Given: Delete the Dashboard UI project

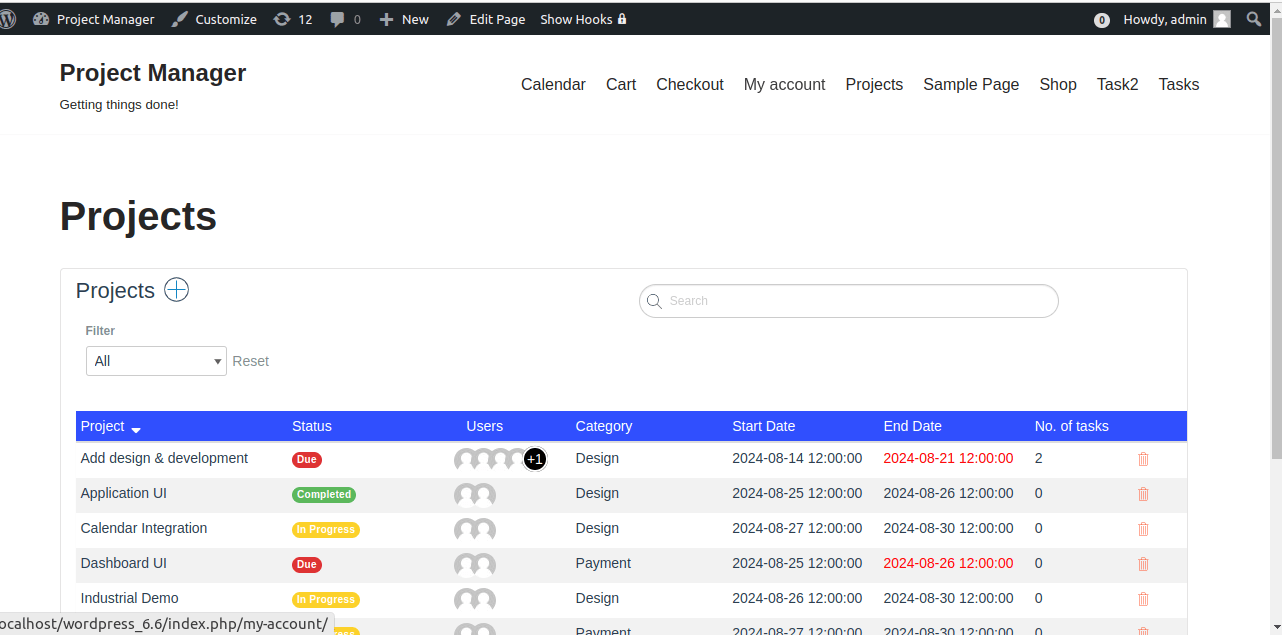Looking at the screenshot, I should pyautogui.click(x=1143, y=564).
